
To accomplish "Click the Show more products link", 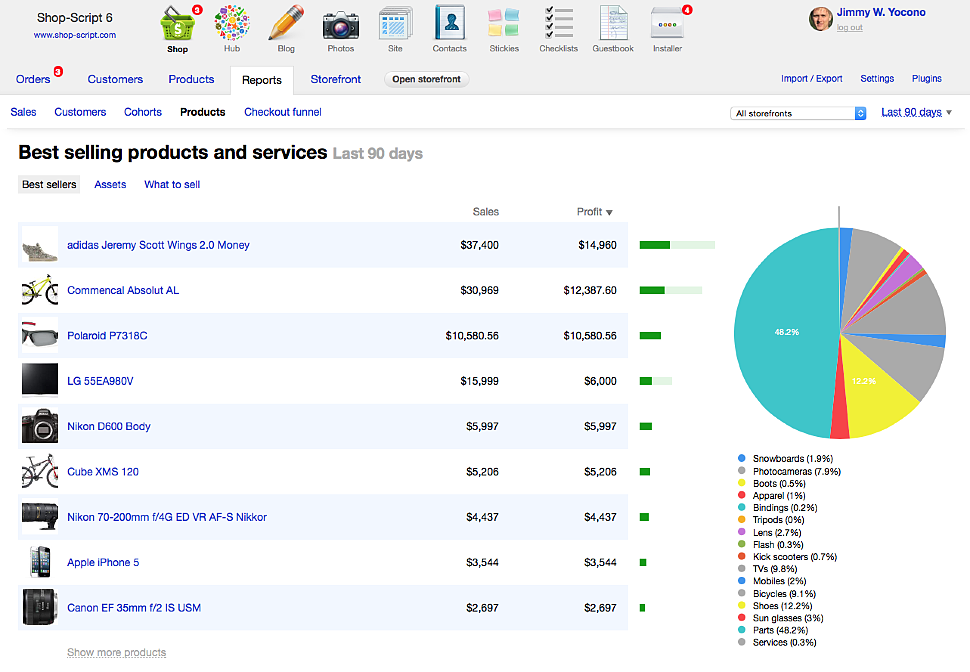I will pos(114,651).
